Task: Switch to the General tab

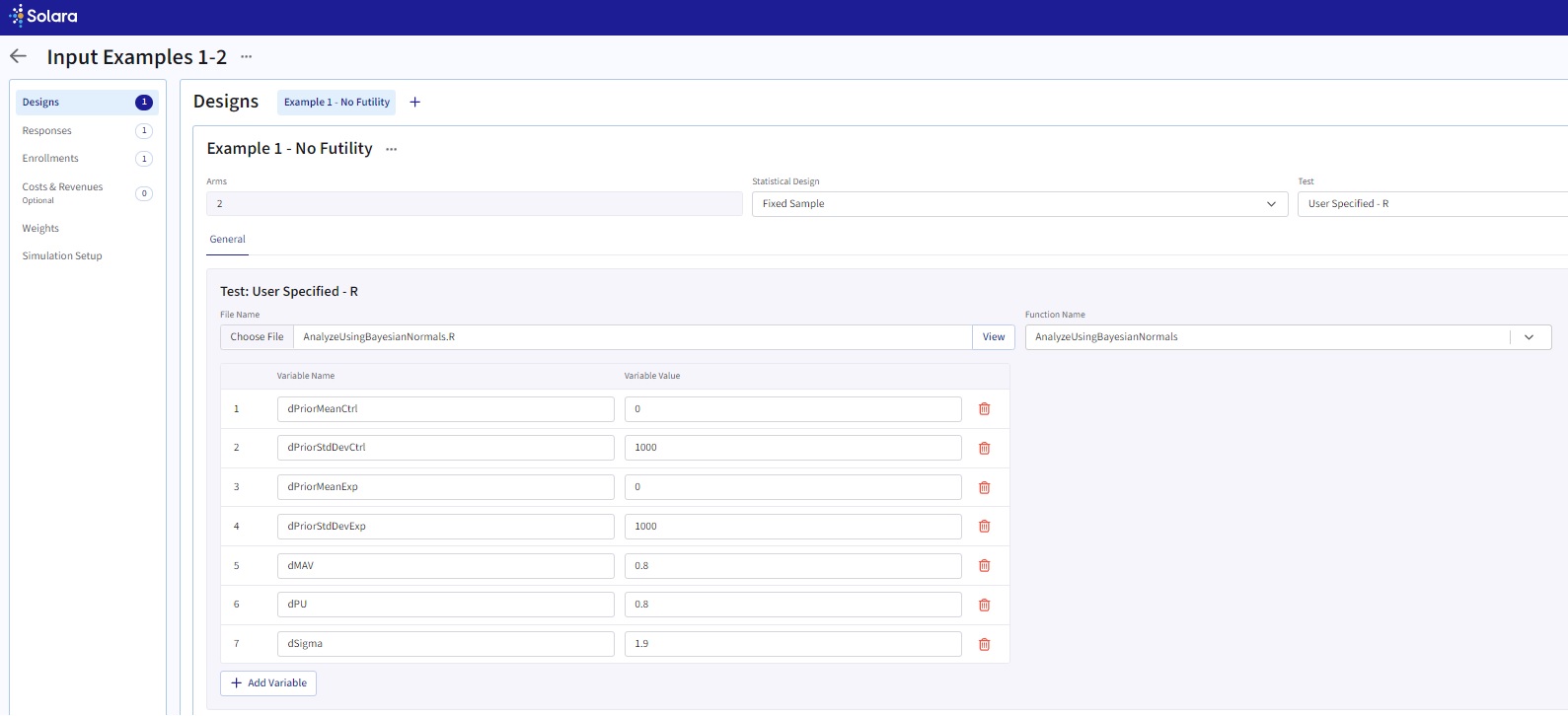Action: 227,240
